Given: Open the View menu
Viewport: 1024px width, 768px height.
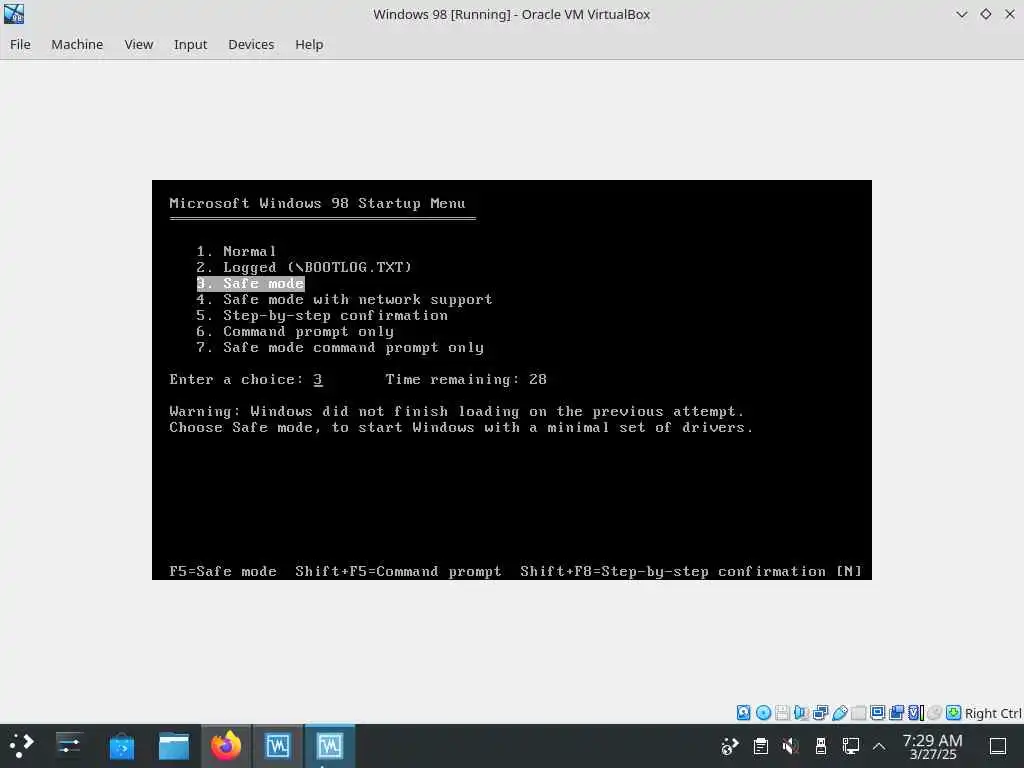Looking at the screenshot, I should [138, 44].
